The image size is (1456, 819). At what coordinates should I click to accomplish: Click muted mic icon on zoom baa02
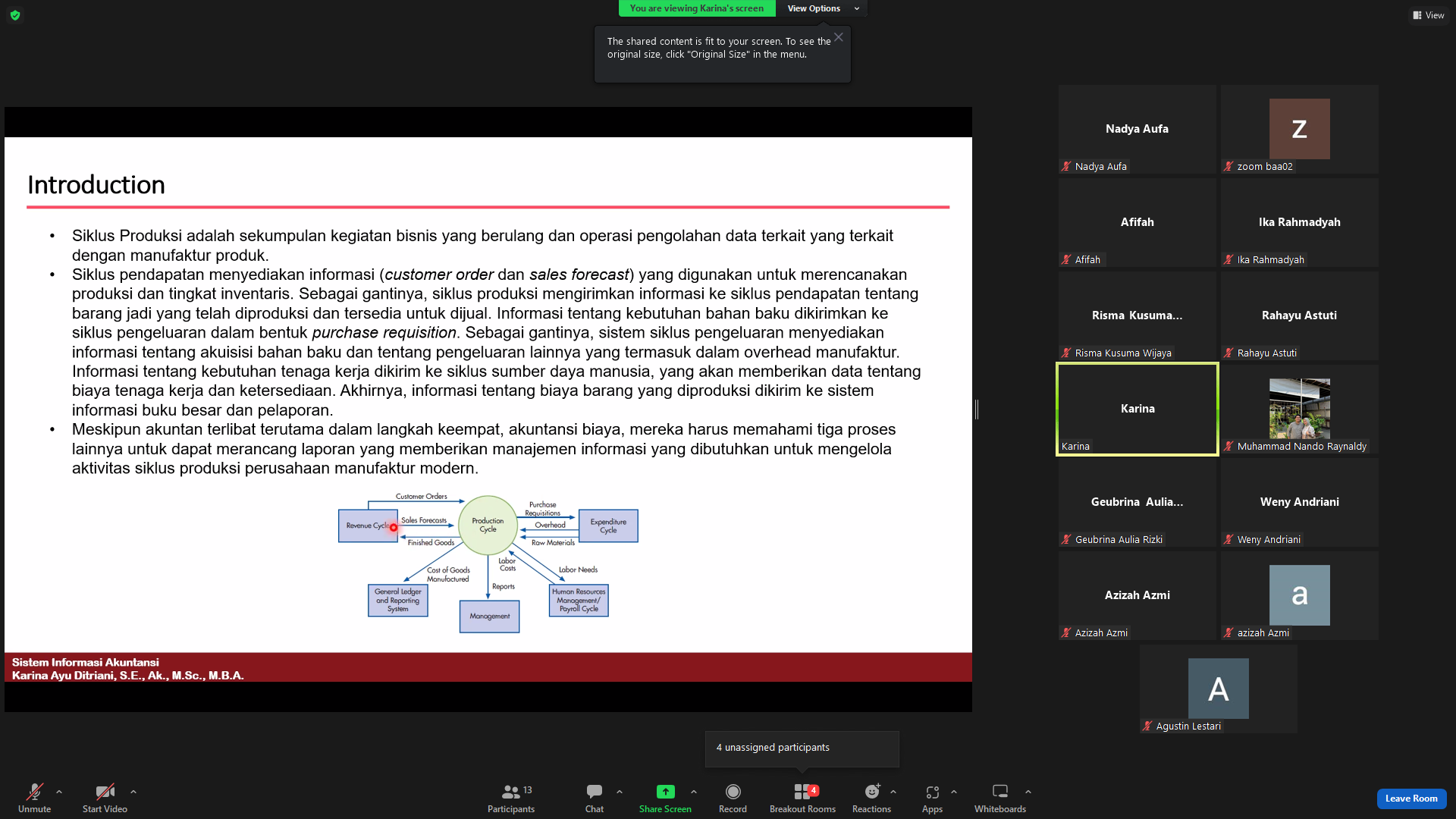click(x=1229, y=167)
